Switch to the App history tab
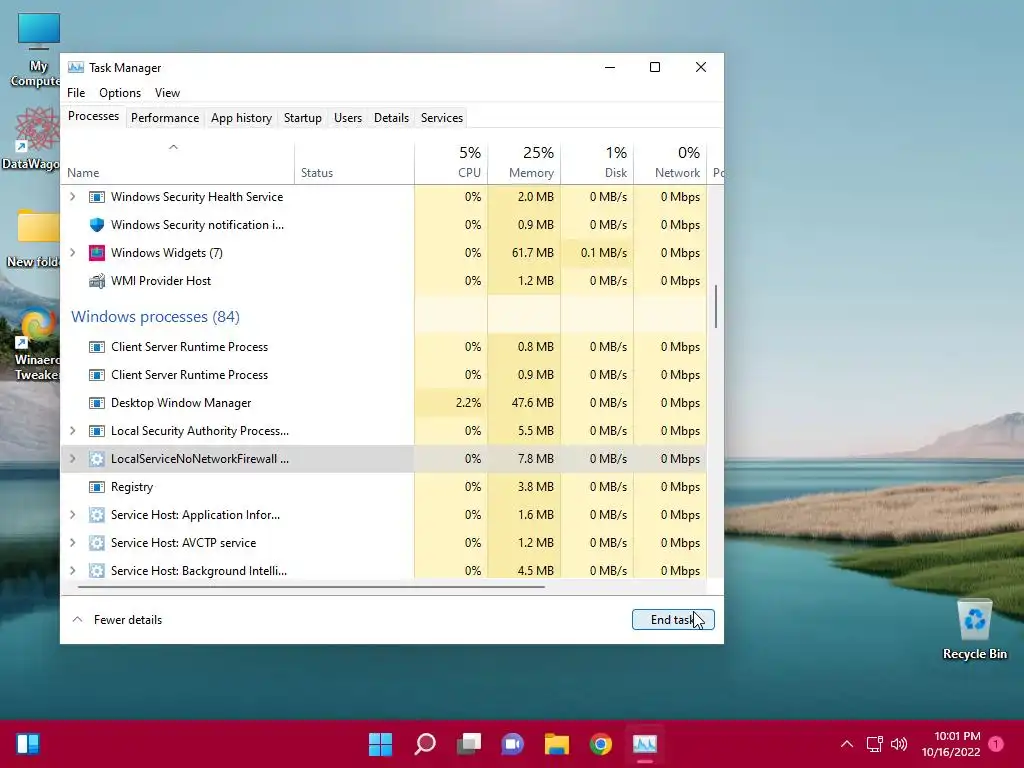1024x768 pixels. click(241, 118)
